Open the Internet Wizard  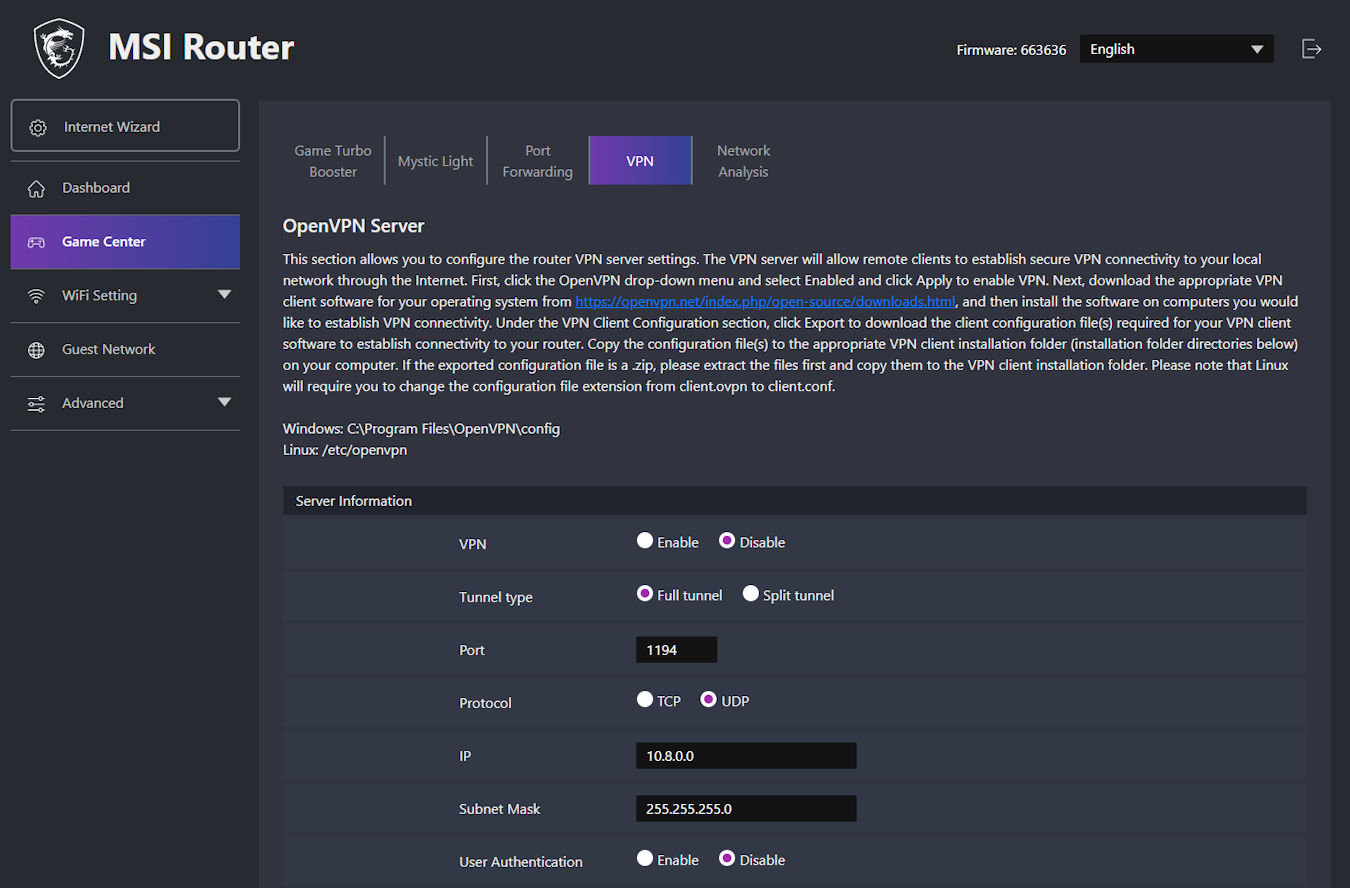pos(125,127)
